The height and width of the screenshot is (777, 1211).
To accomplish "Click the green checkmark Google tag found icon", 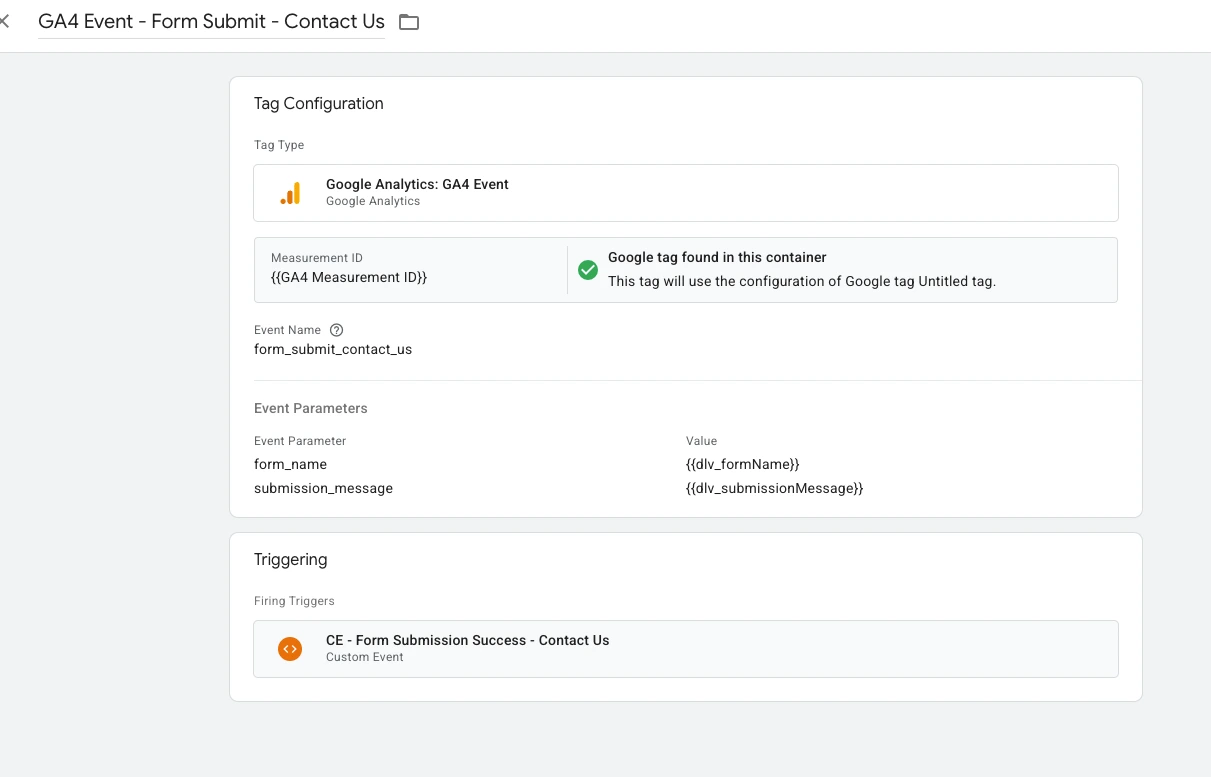I will pyautogui.click(x=588, y=270).
